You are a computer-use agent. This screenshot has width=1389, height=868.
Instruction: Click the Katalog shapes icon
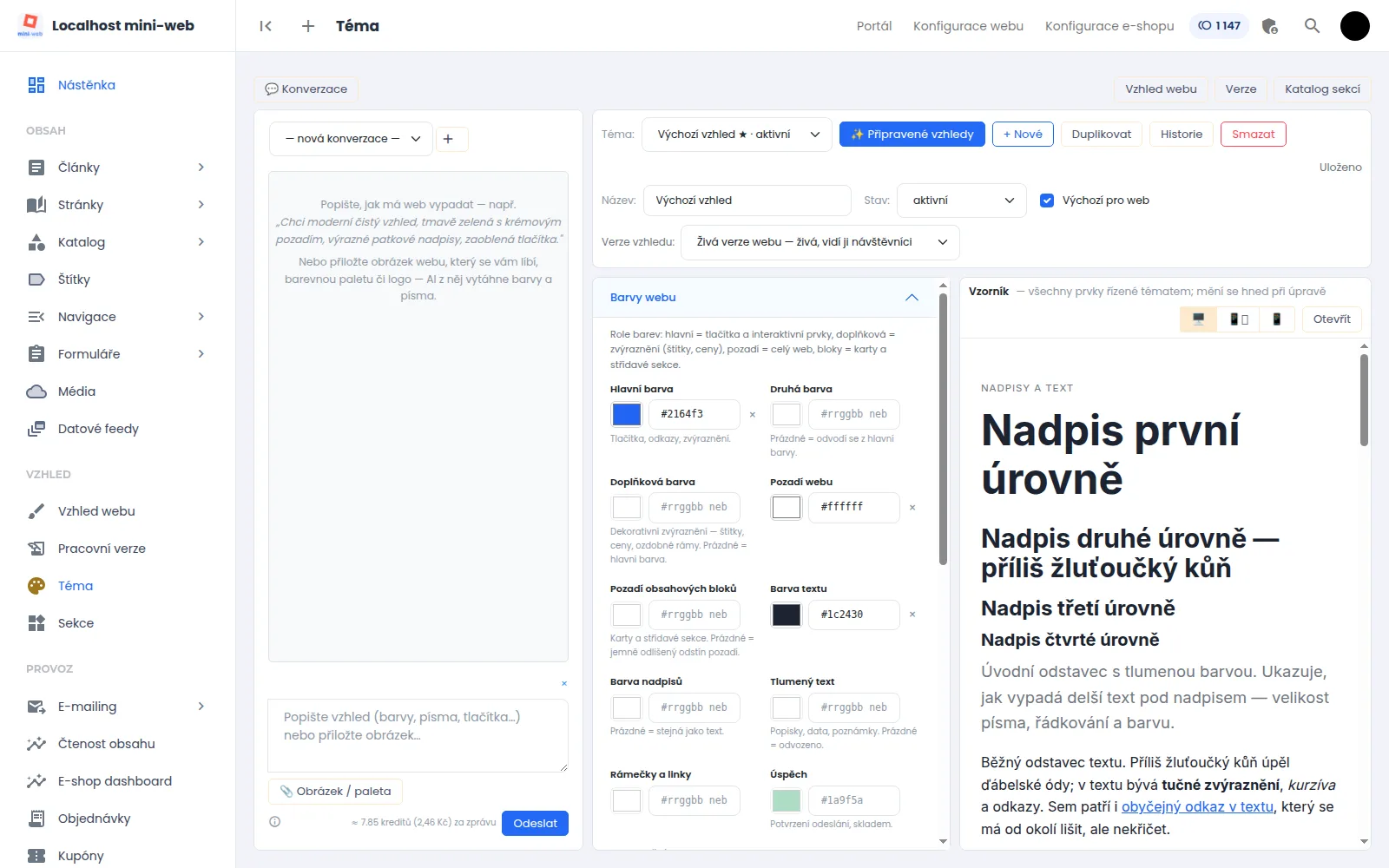(x=36, y=242)
